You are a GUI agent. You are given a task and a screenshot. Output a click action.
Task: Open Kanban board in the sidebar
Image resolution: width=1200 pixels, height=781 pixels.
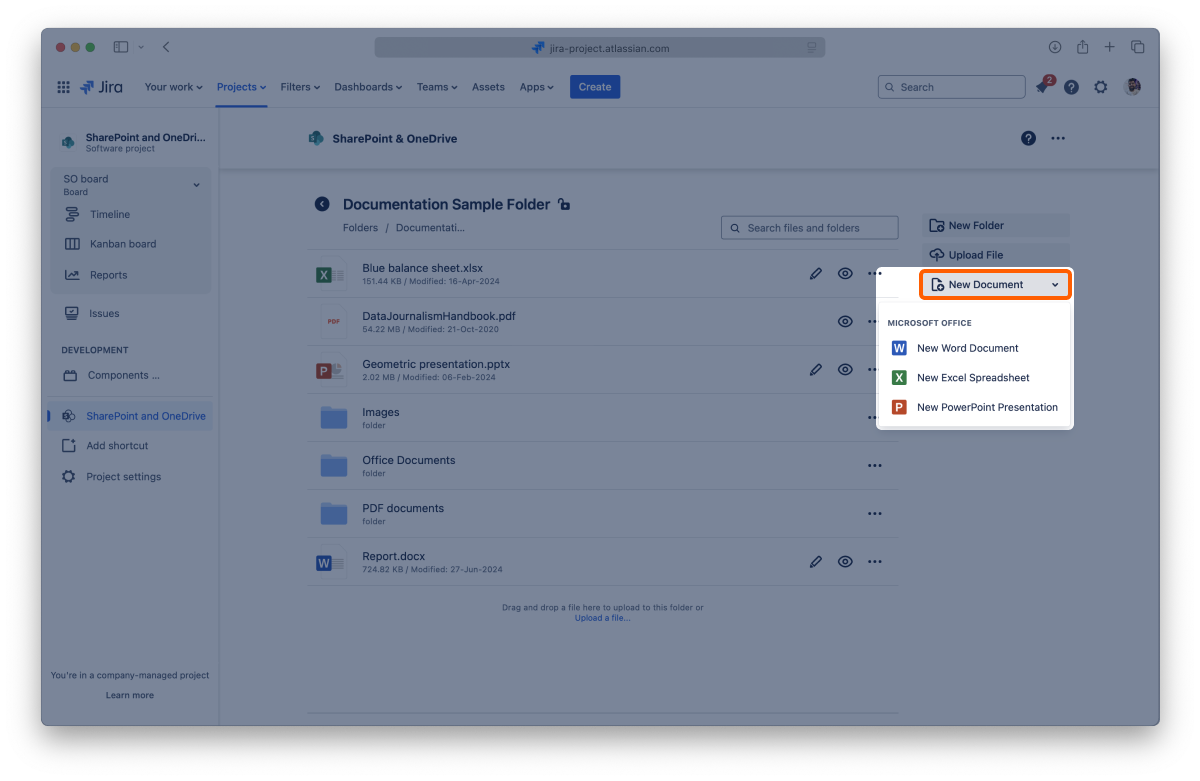pyautogui.click(x=122, y=244)
